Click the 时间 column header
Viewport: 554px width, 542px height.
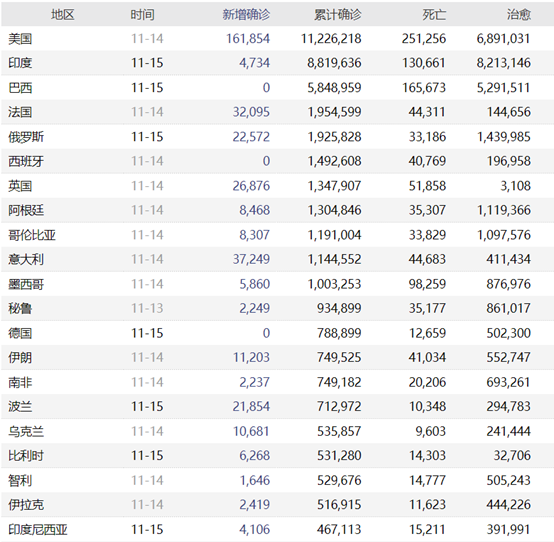(x=142, y=14)
